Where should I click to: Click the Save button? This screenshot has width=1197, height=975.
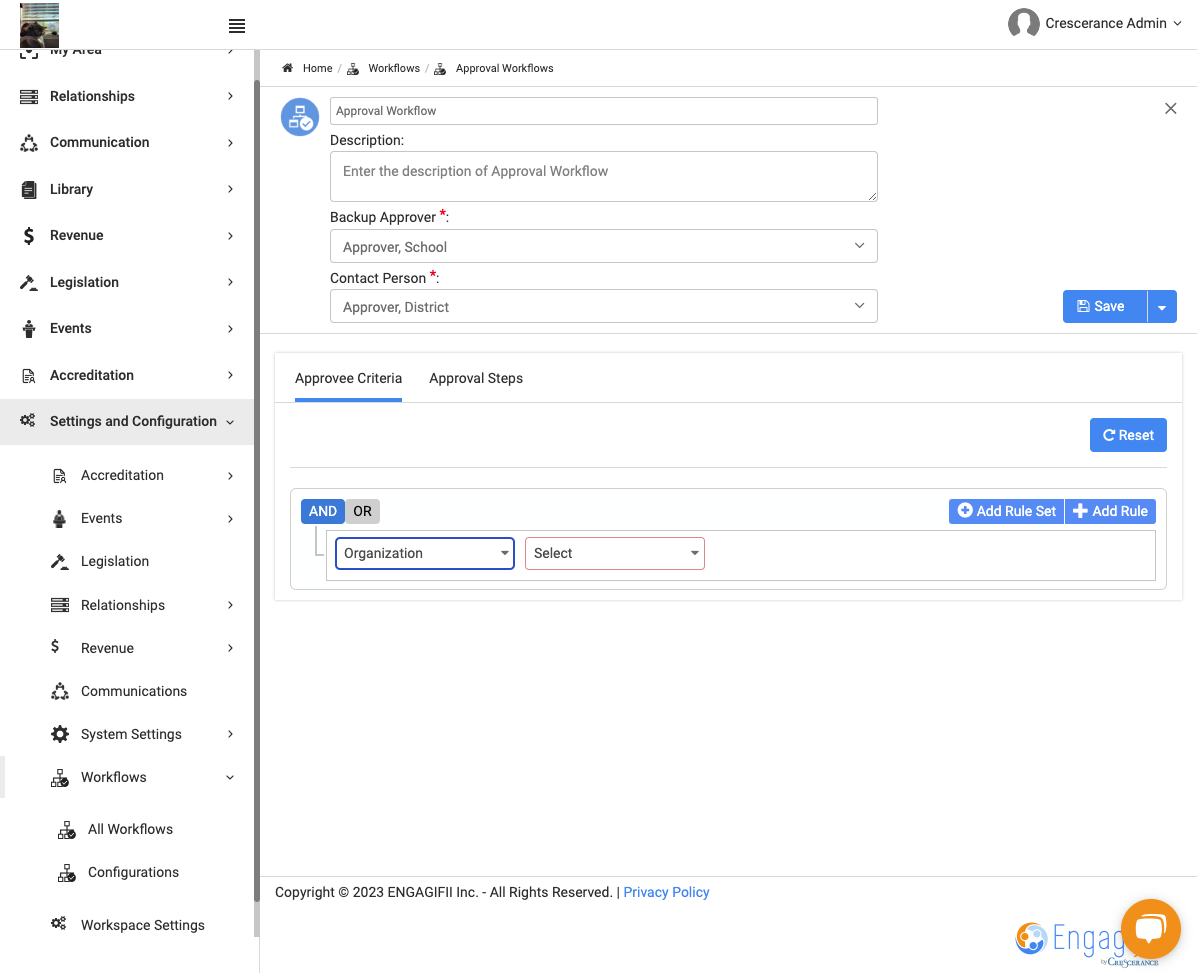click(1105, 307)
